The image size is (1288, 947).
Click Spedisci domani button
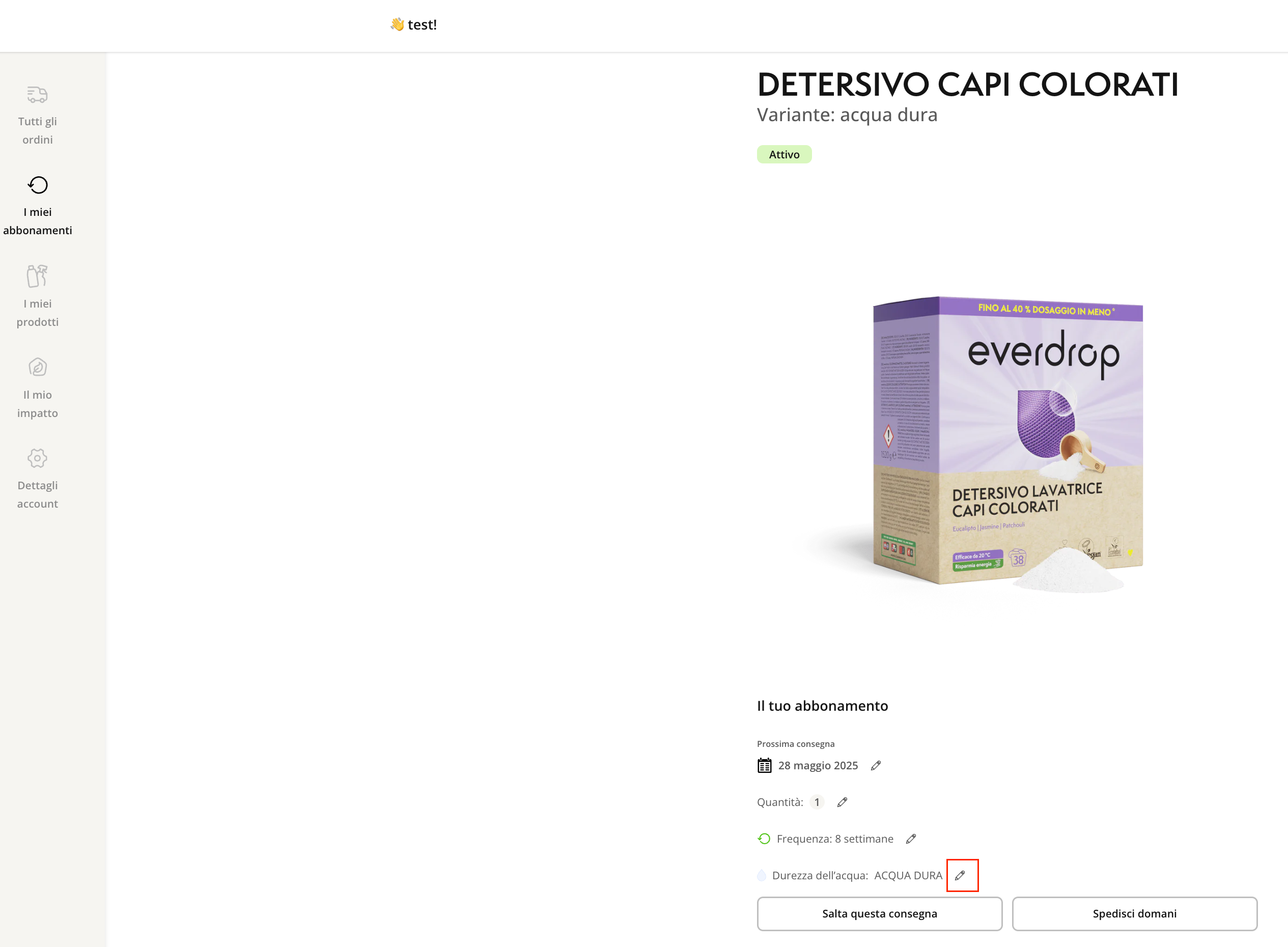point(1134,913)
